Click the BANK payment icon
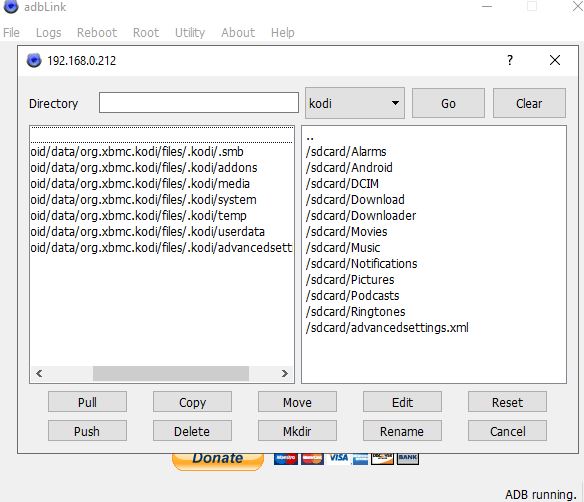Viewport: 584px width, 502px height. tap(408, 459)
